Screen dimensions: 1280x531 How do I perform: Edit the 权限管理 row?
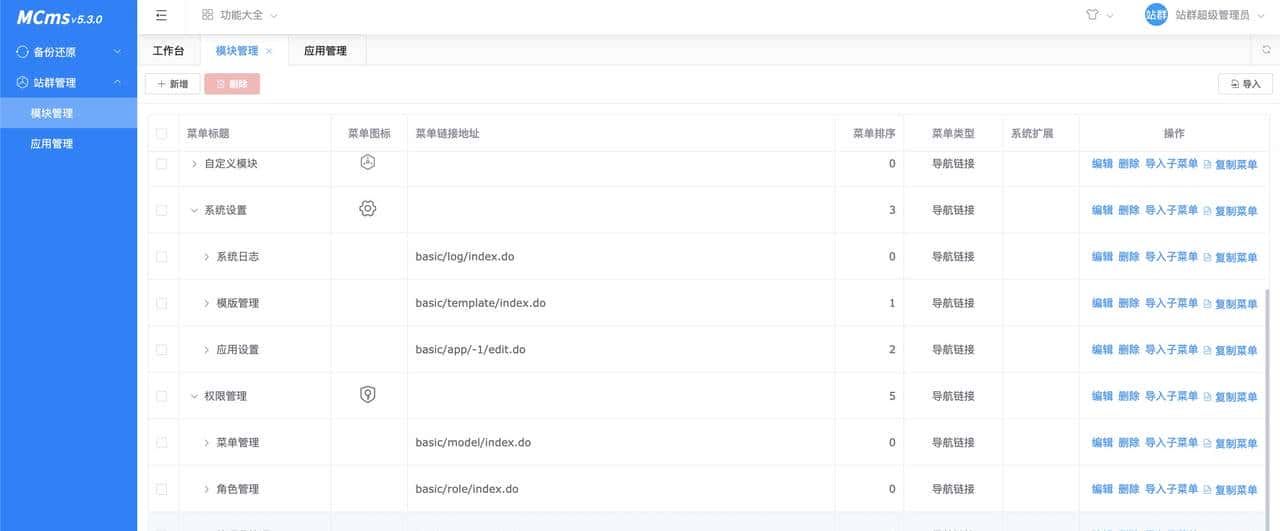tap(1102, 396)
